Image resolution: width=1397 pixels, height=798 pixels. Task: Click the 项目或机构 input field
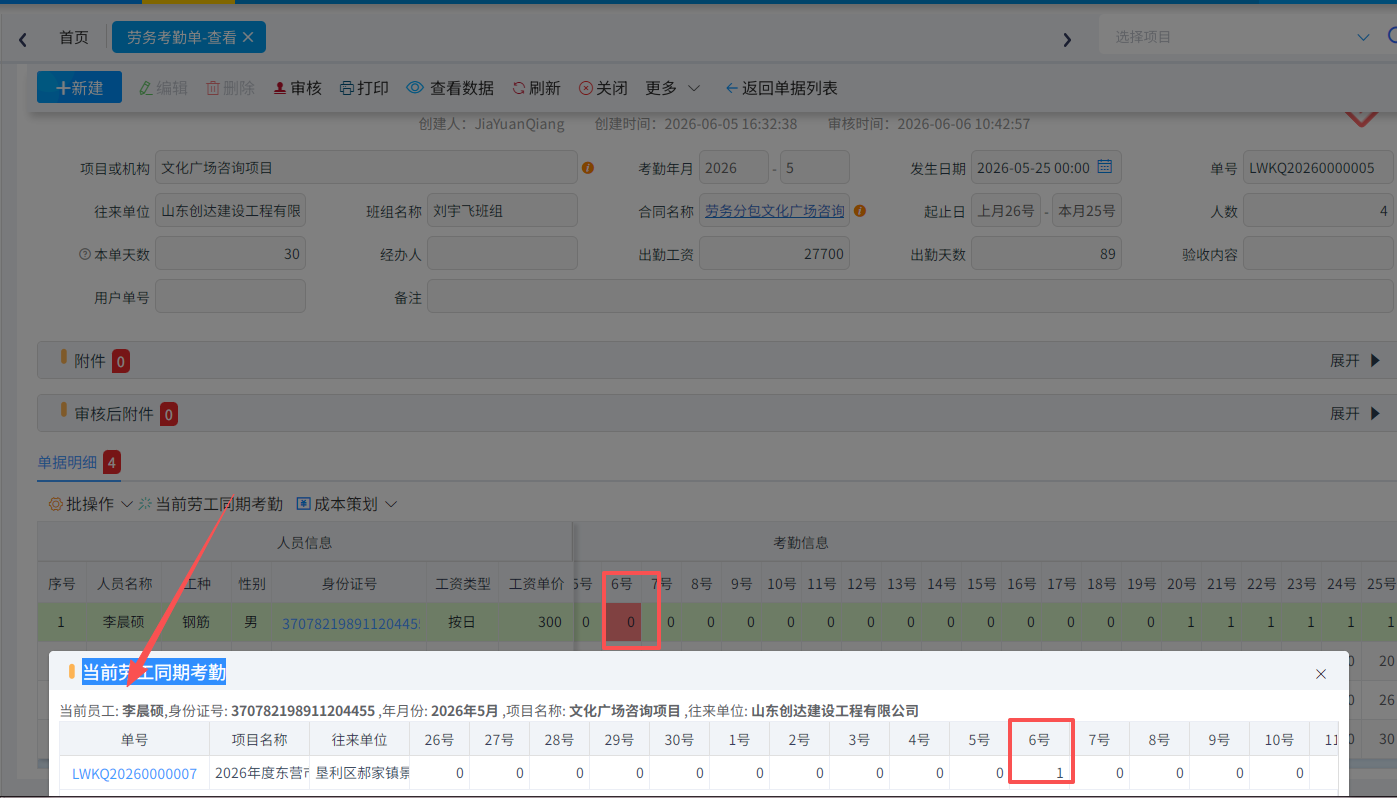pyautogui.click(x=366, y=168)
